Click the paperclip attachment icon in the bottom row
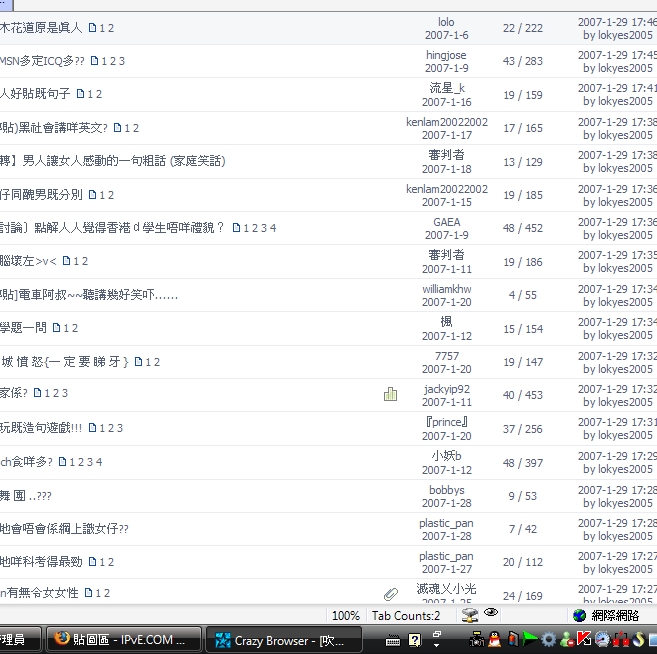The height and width of the screenshot is (654, 657). tap(391, 594)
